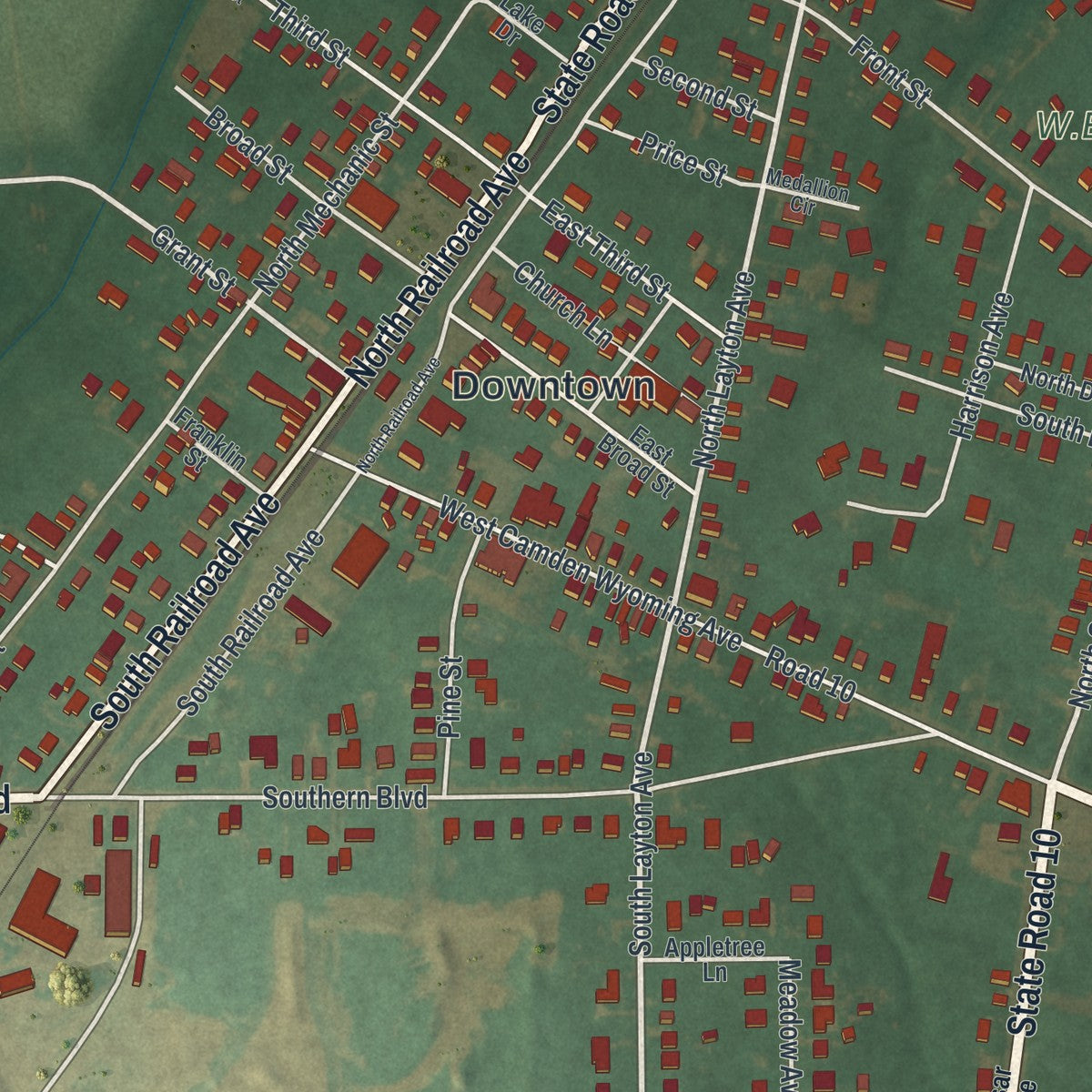Viewport: 1092px width, 1092px height.
Task: Select the Southern Blvd street label
Action: (x=345, y=799)
